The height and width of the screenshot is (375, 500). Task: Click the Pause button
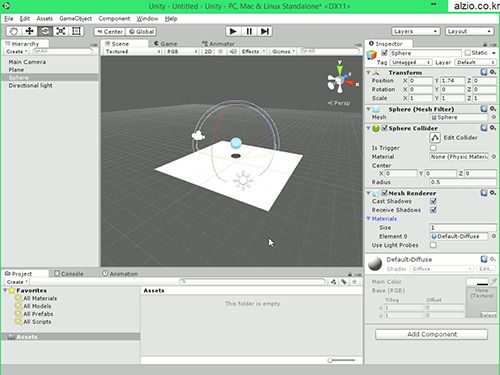[x=249, y=31]
